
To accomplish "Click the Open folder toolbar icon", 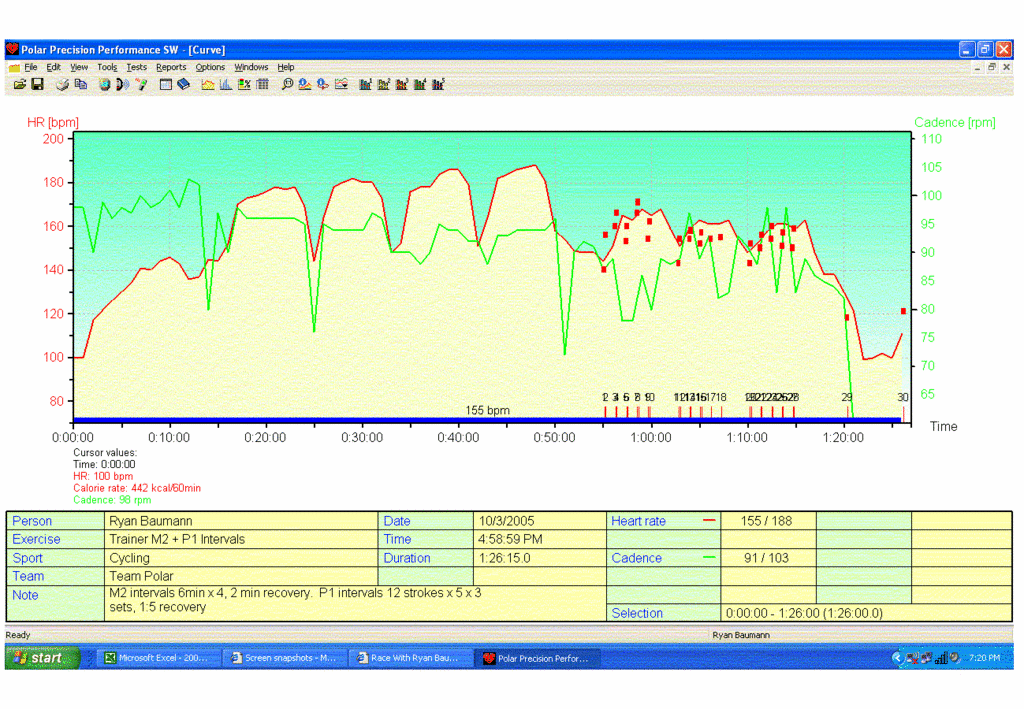I will pyautogui.click(x=20, y=84).
